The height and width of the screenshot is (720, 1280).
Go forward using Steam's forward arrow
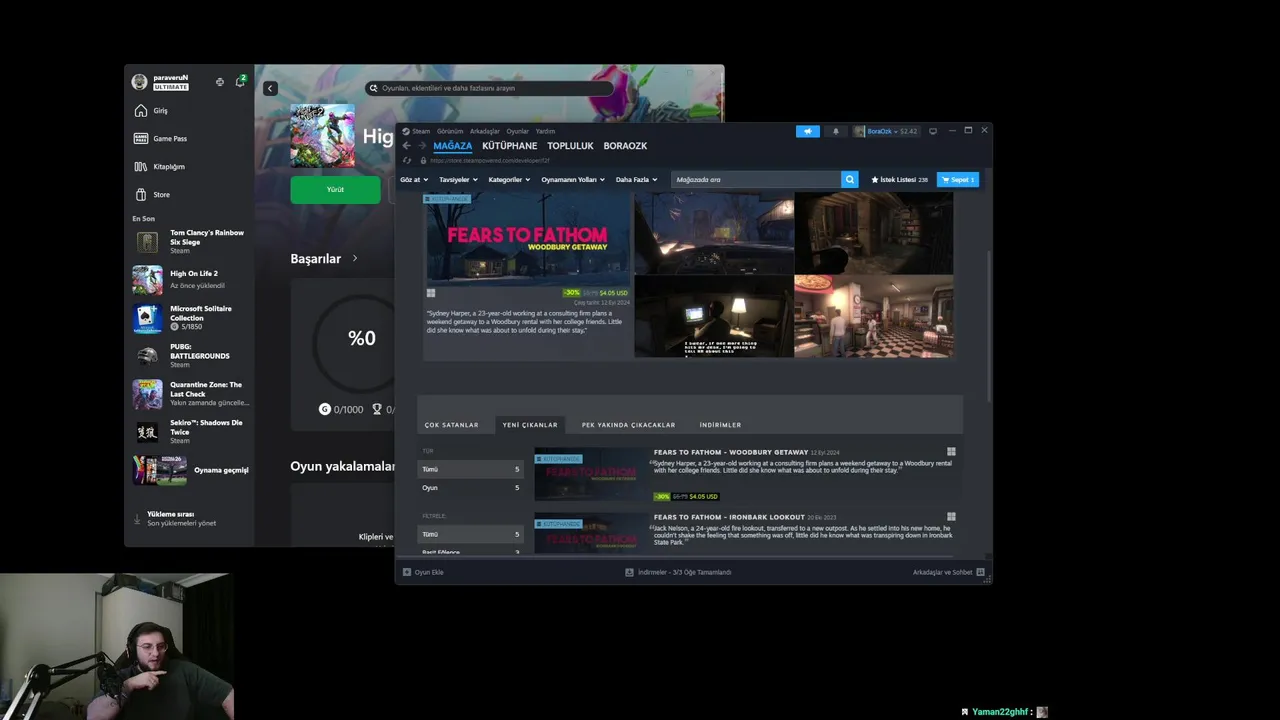pos(422,146)
